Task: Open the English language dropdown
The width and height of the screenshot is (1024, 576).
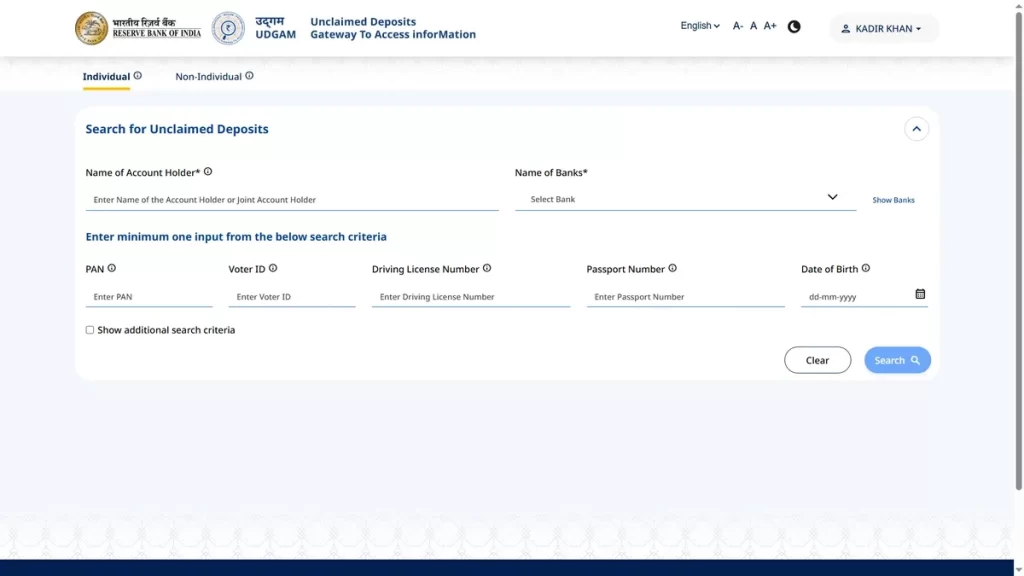Action: tap(700, 26)
